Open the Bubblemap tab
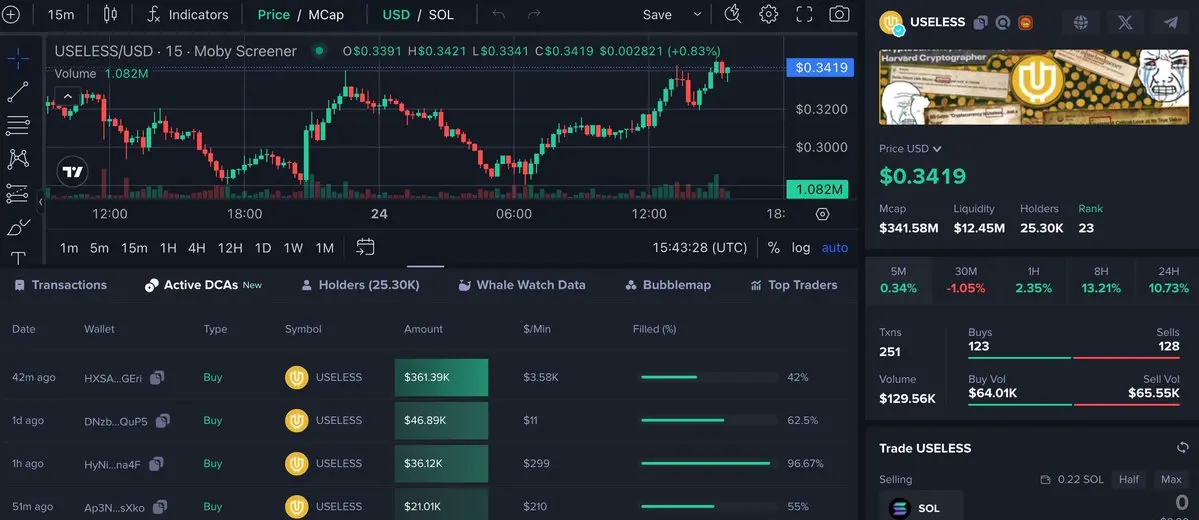This screenshot has width=1199, height=520. (668, 284)
